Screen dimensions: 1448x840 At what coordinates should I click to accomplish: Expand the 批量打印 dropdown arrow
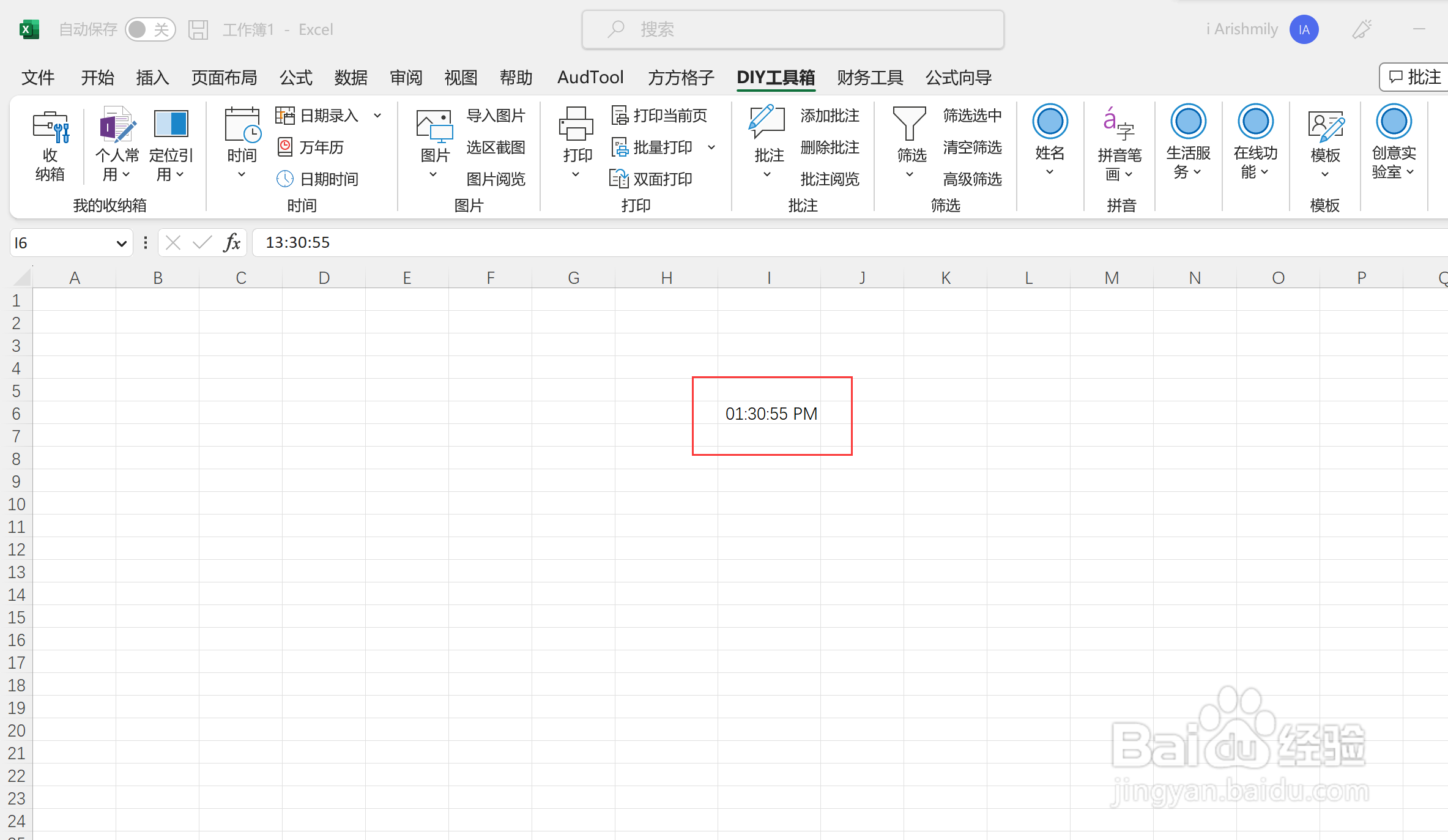pos(711,147)
